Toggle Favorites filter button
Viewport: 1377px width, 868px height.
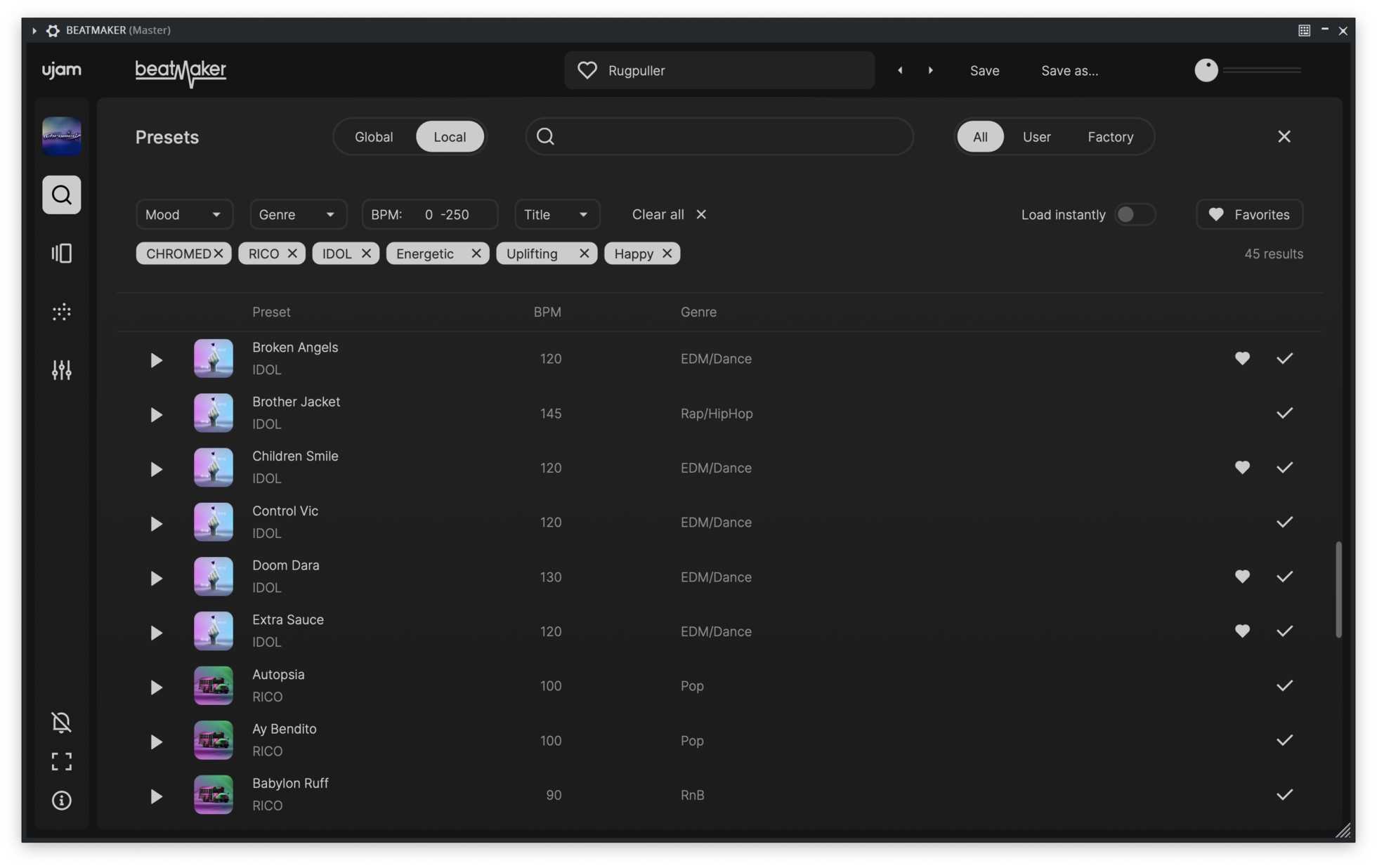[x=1249, y=214]
